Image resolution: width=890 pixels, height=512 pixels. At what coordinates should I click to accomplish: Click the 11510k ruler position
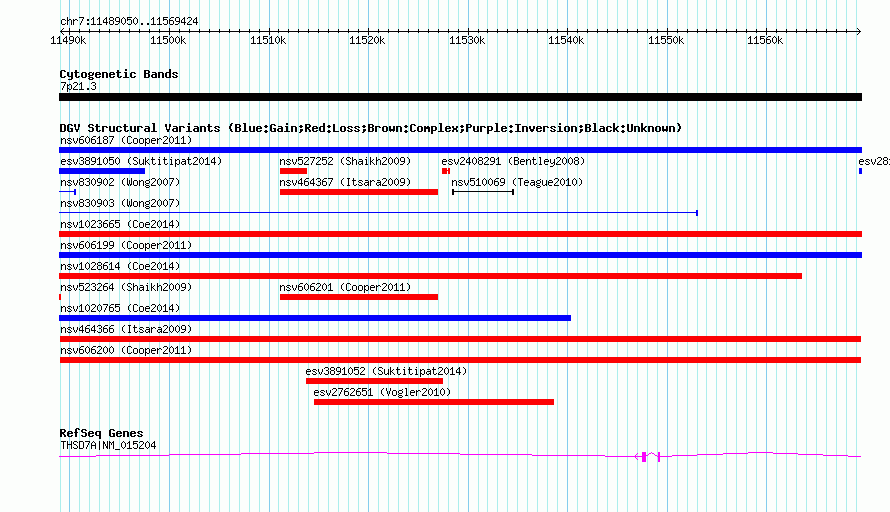268,40
